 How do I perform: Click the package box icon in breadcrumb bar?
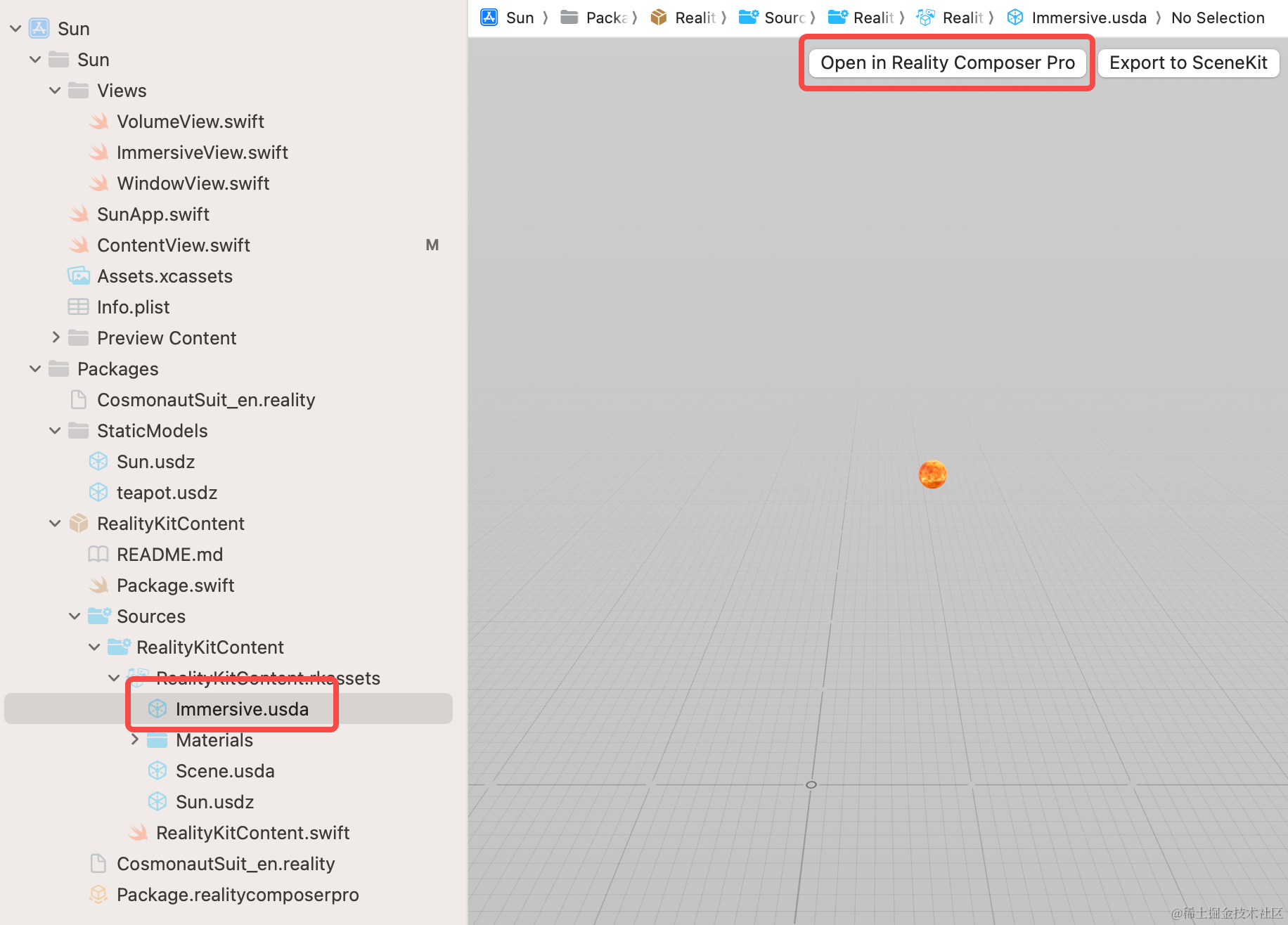[659, 18]
